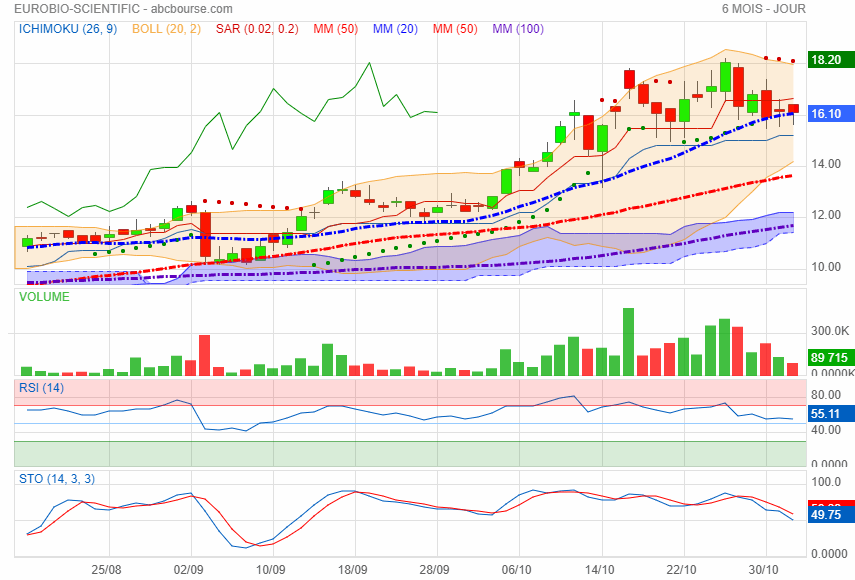855x580 pixels.
Task: Click the first red MM (50) legend label
Action: (x=335, y=29)
